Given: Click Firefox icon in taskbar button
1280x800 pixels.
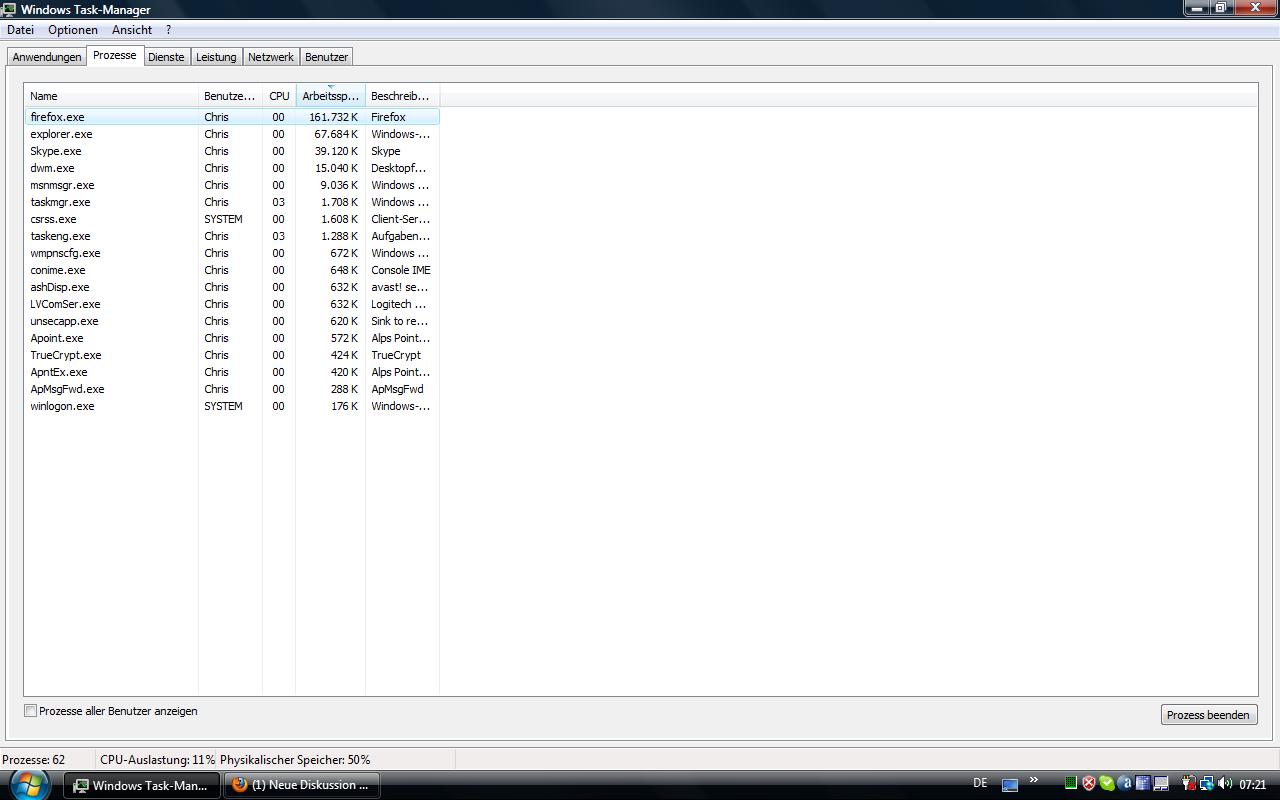Looking at the screenshot, I should [239, 785].
